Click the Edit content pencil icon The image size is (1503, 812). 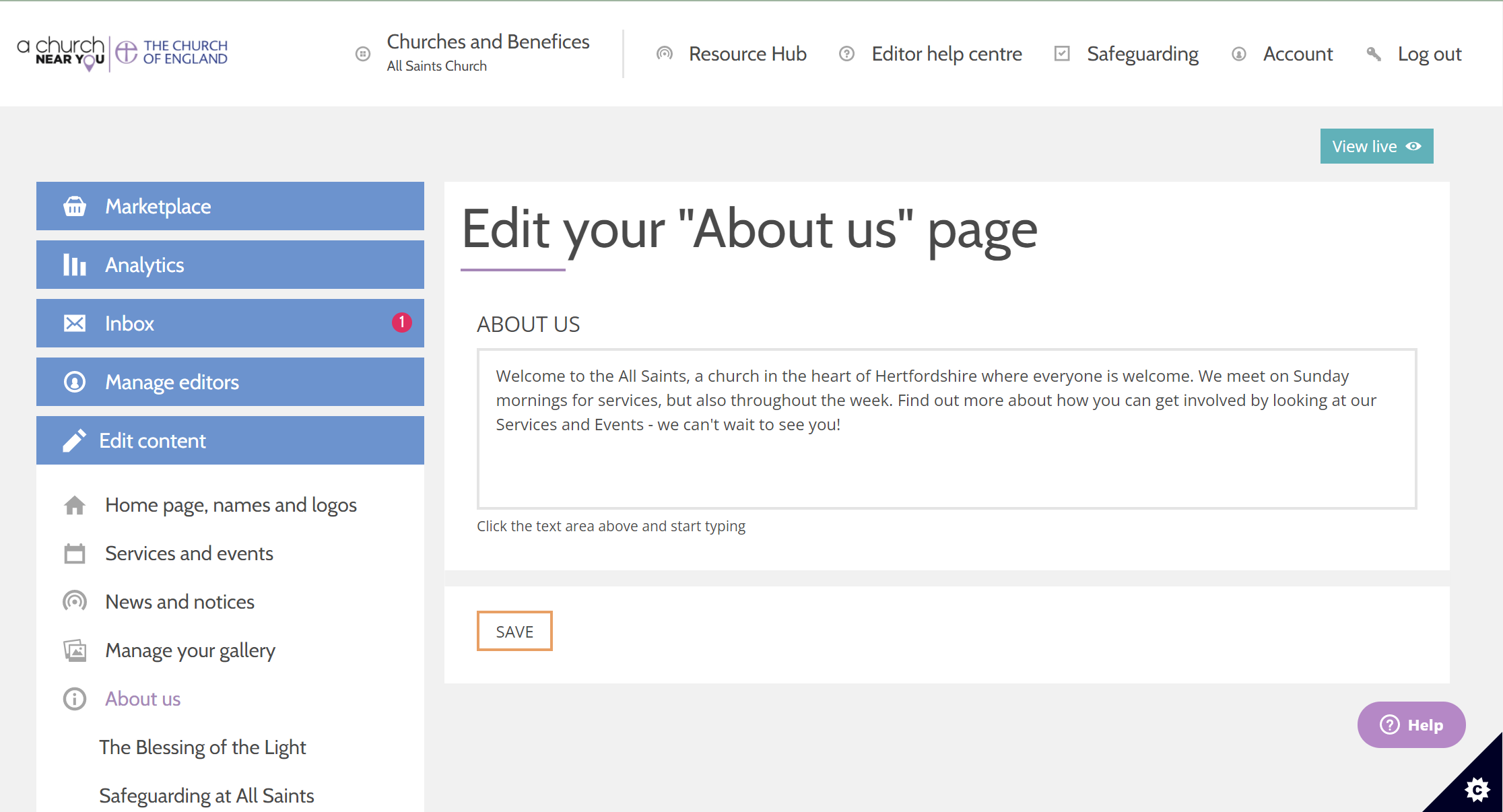pos(75,440)
